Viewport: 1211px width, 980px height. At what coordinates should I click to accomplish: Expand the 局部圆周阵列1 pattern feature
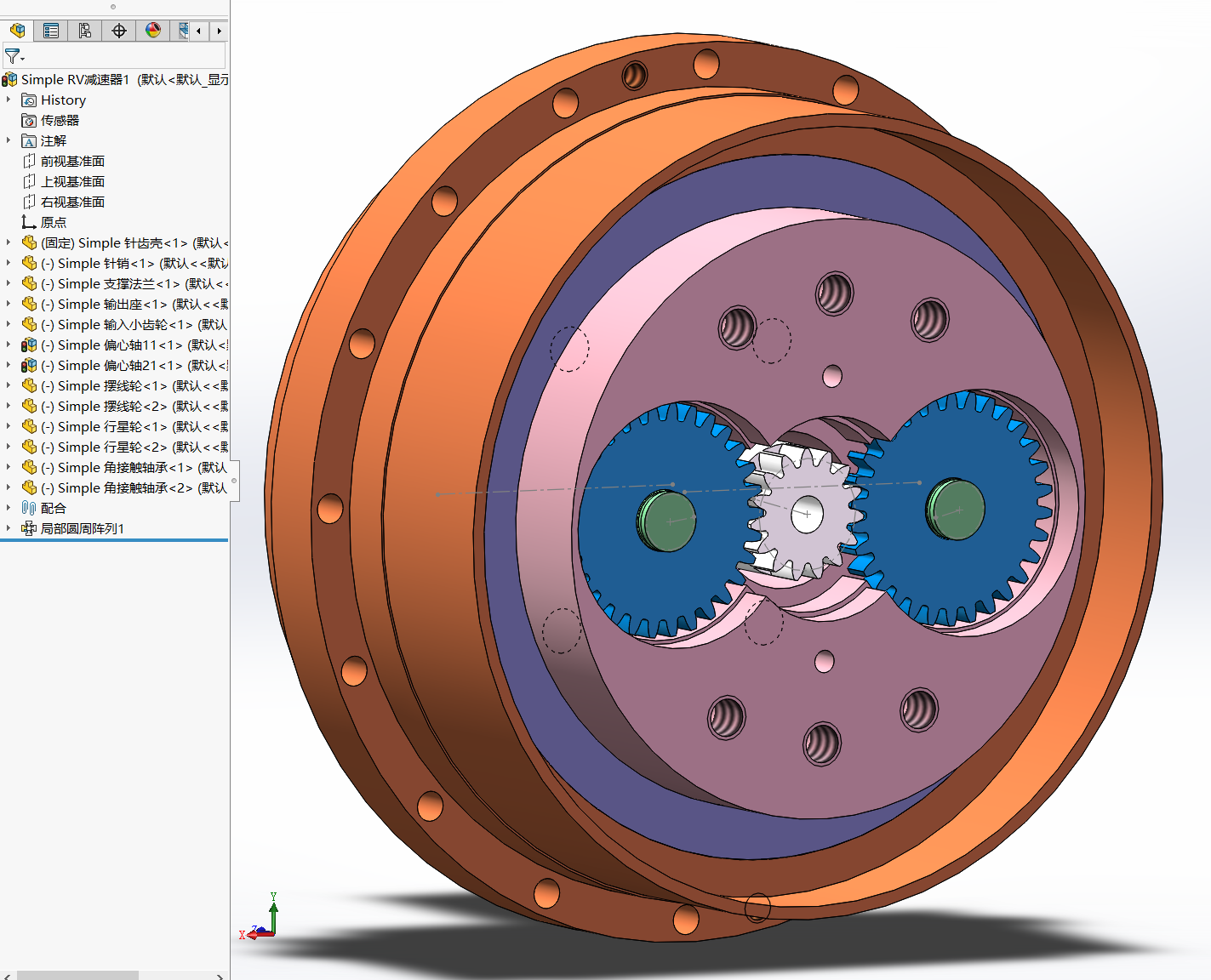9,528
